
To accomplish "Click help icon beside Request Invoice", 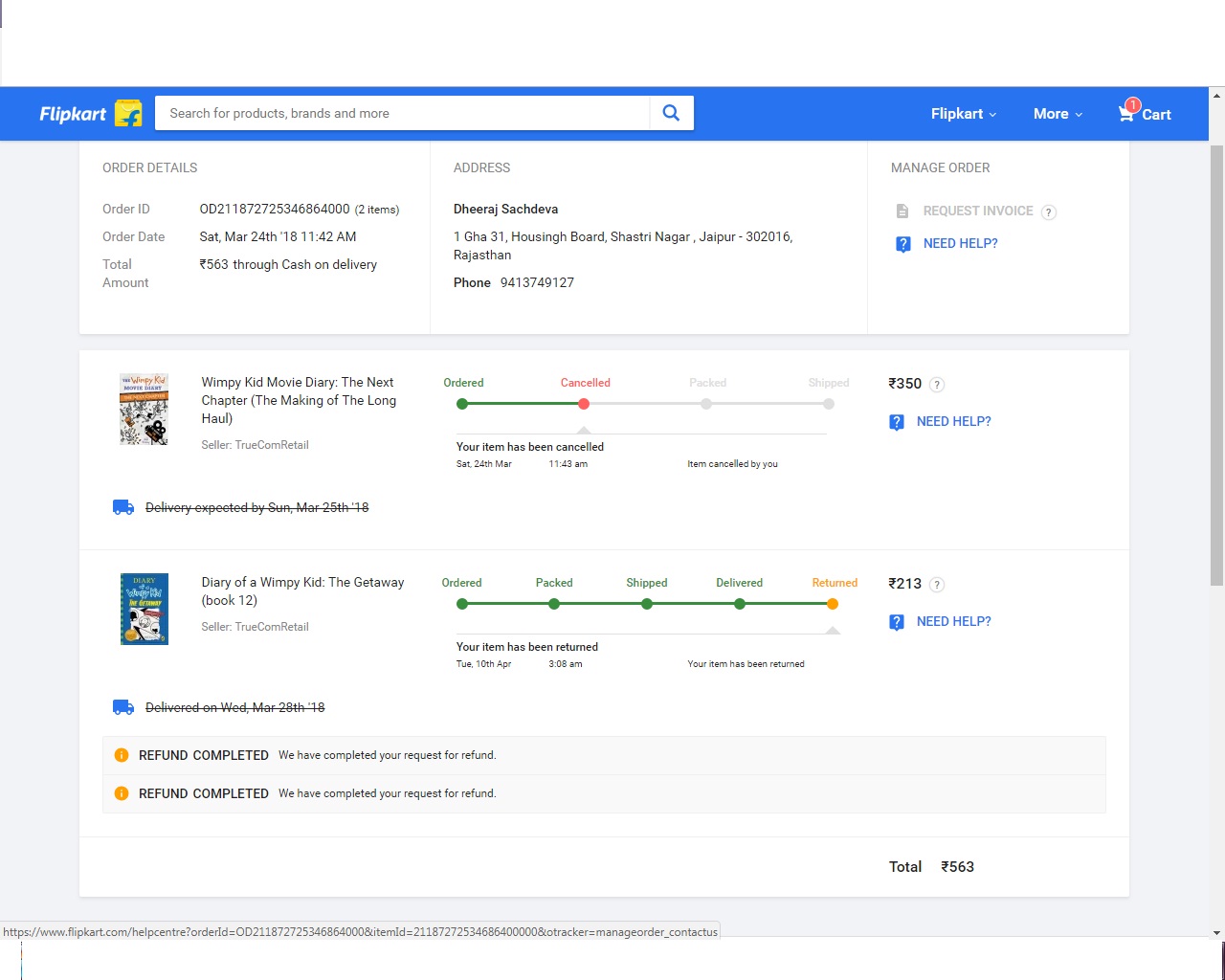I will 1049,212.
